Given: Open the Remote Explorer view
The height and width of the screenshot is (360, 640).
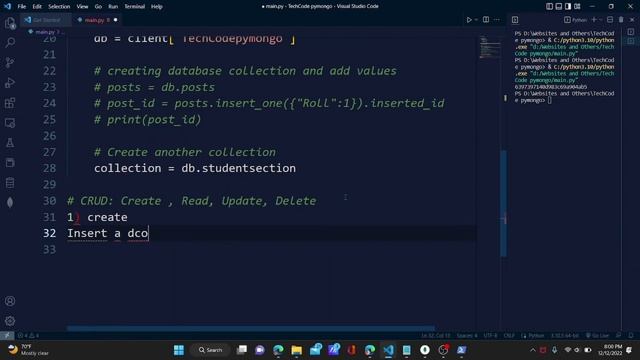Looking at the screenshot, I should [10, 122].
